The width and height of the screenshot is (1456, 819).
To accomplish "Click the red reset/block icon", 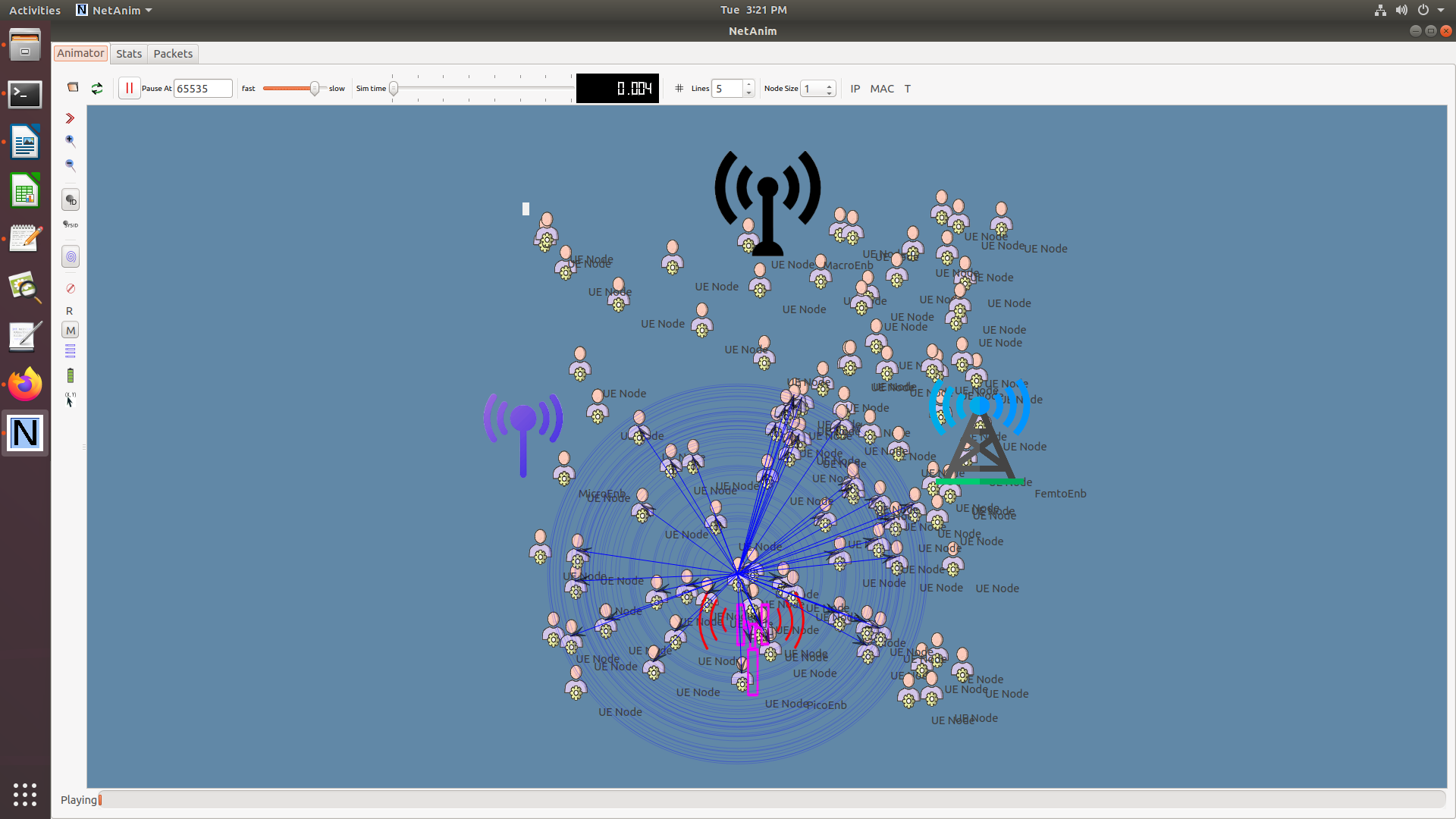I will (71, 288).
